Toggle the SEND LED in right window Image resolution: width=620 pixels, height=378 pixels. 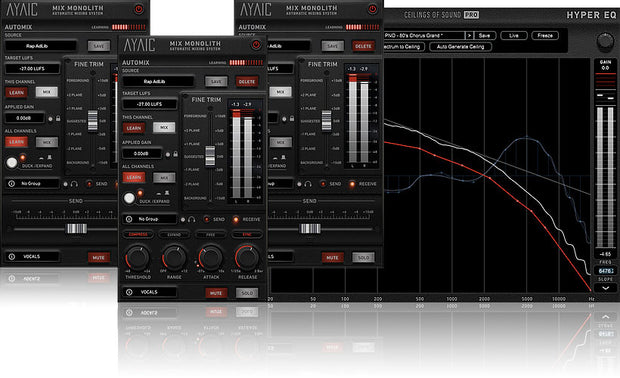323,184
